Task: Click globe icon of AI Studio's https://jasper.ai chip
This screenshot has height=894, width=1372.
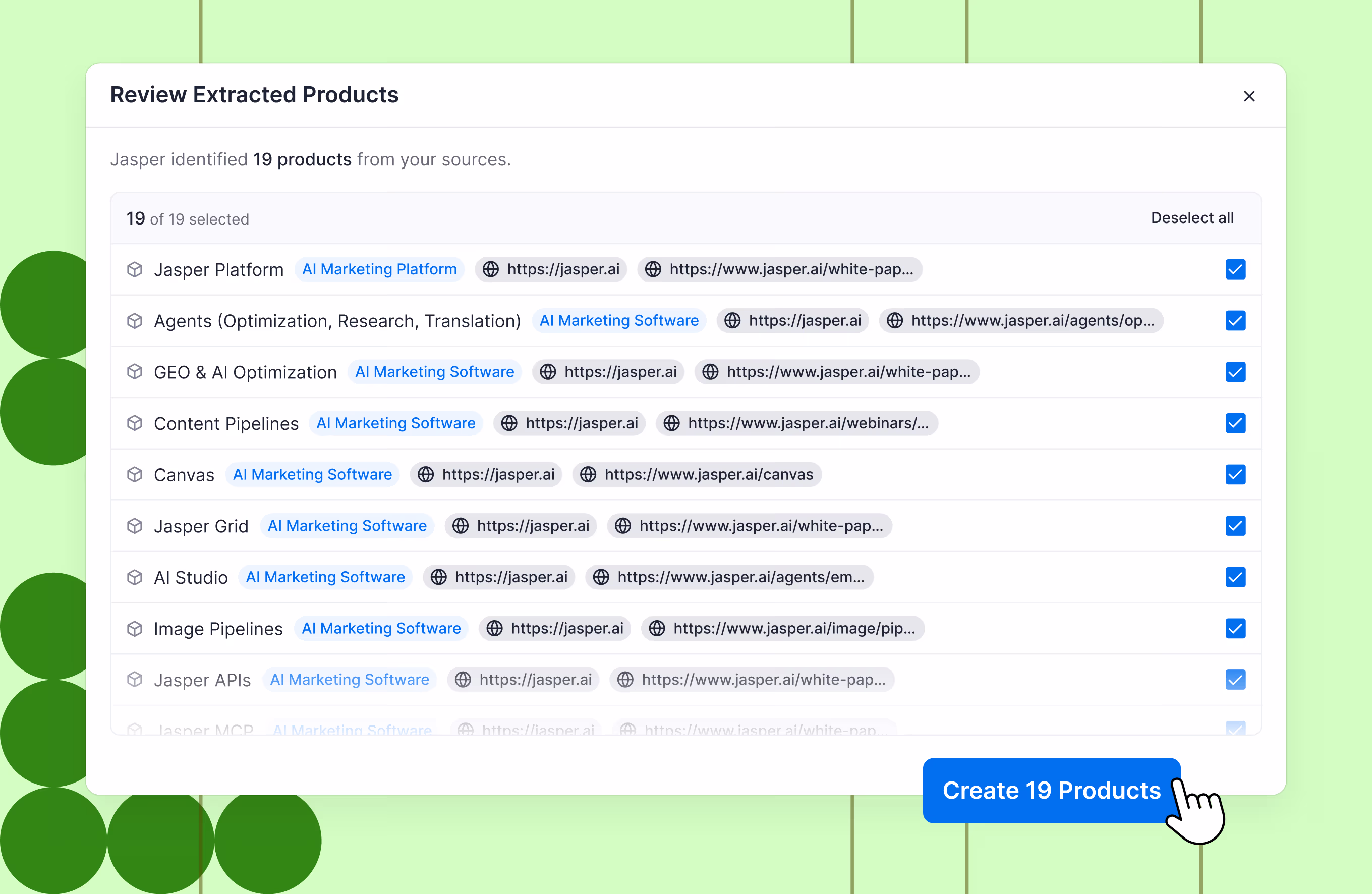Action: pos(439,577)
